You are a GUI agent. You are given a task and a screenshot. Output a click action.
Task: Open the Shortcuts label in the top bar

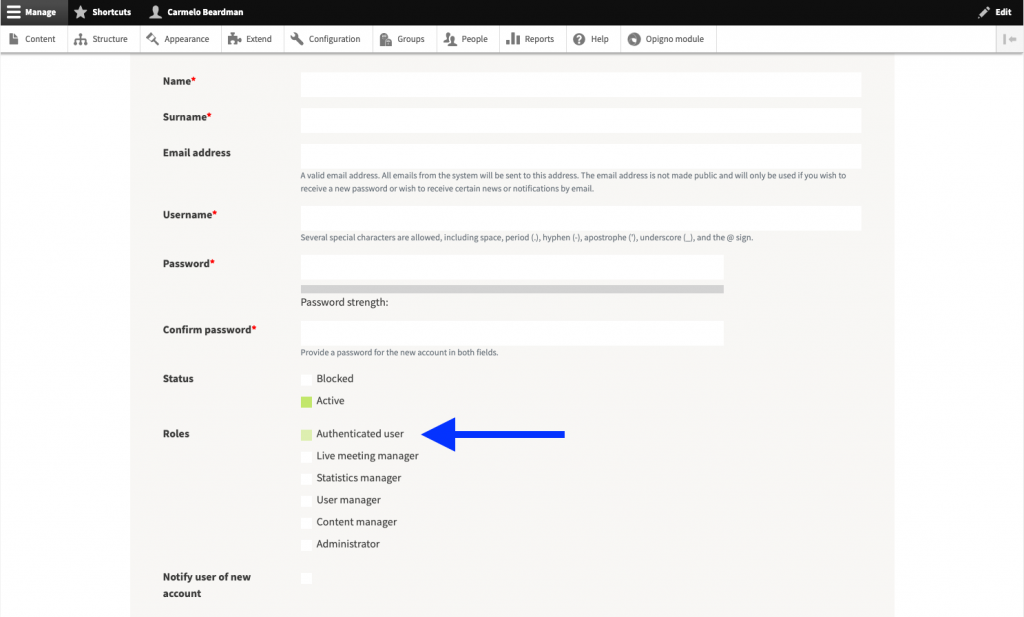pyautogui.click(x=112, y=12)
